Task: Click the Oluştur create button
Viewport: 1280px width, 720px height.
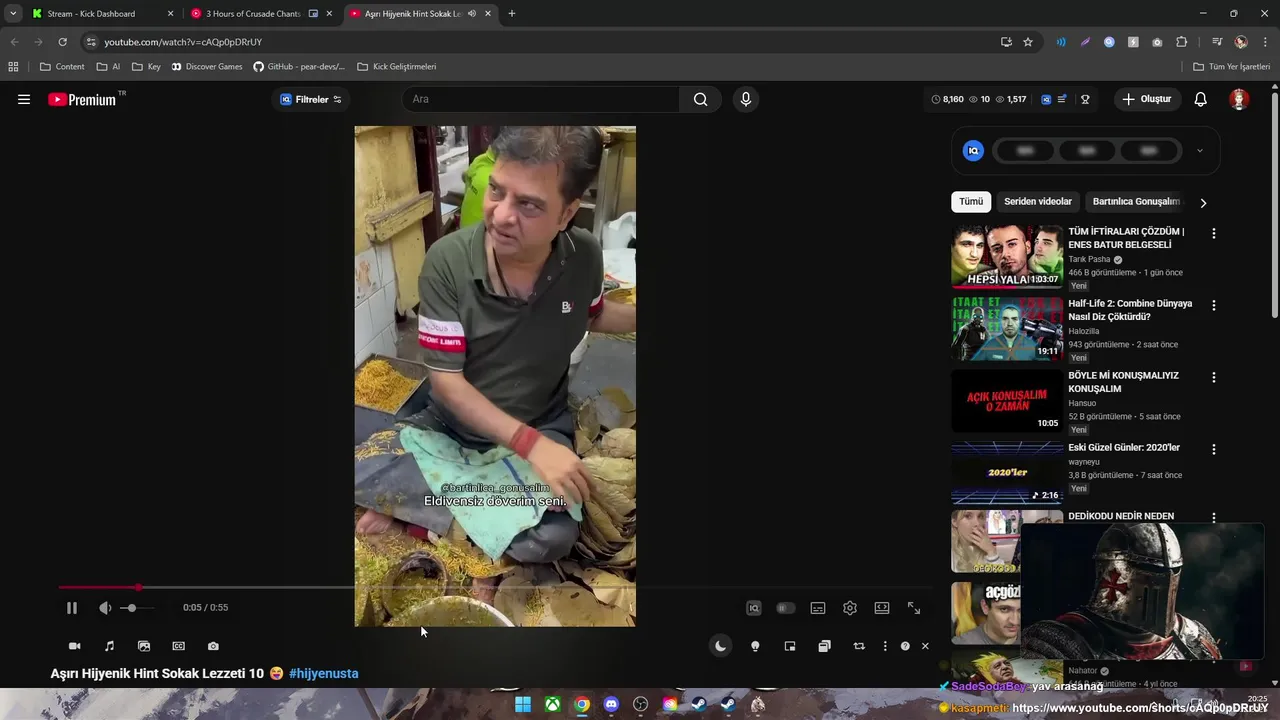Action: 1146,99
